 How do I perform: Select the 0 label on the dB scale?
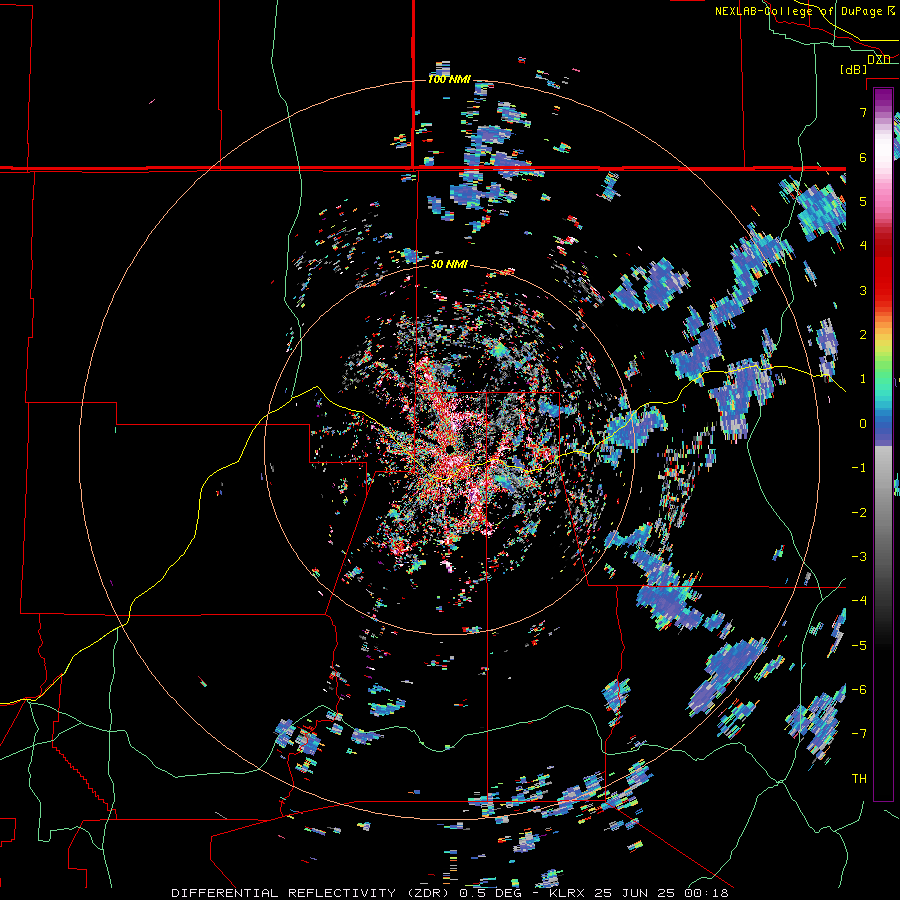(x=863, y=424)
